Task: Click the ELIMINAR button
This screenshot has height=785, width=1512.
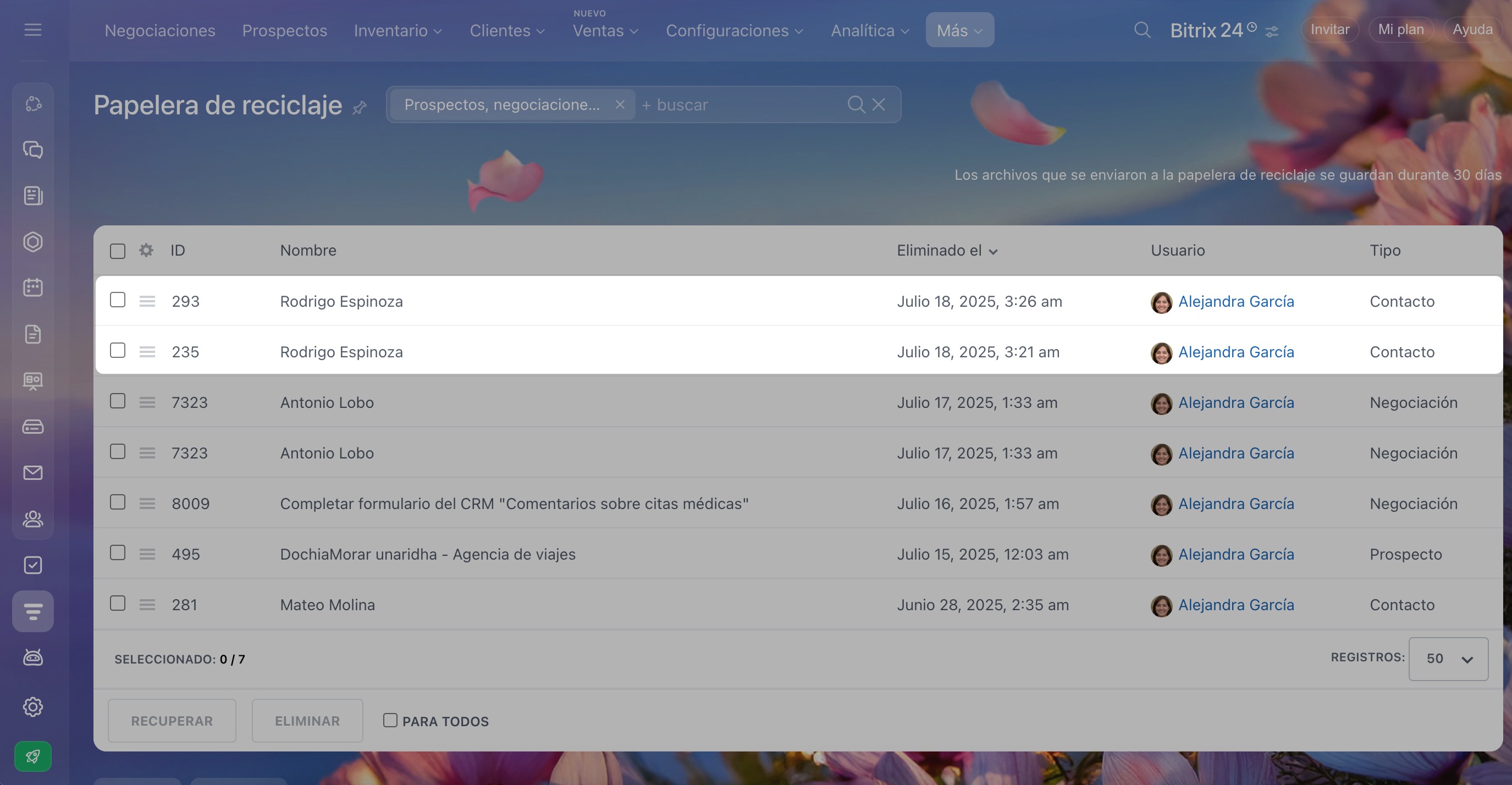Action: pyautogui.click(x=307, y=721)
